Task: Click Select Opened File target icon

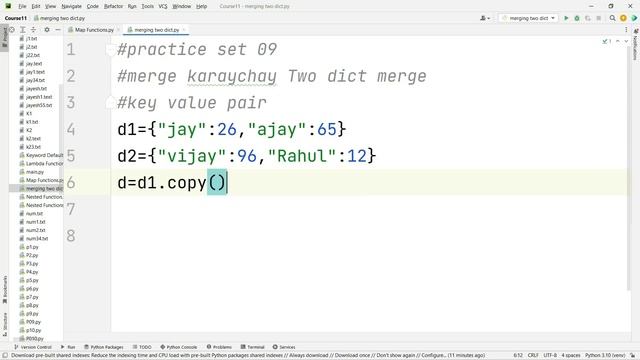Action: tap(12, 30)
